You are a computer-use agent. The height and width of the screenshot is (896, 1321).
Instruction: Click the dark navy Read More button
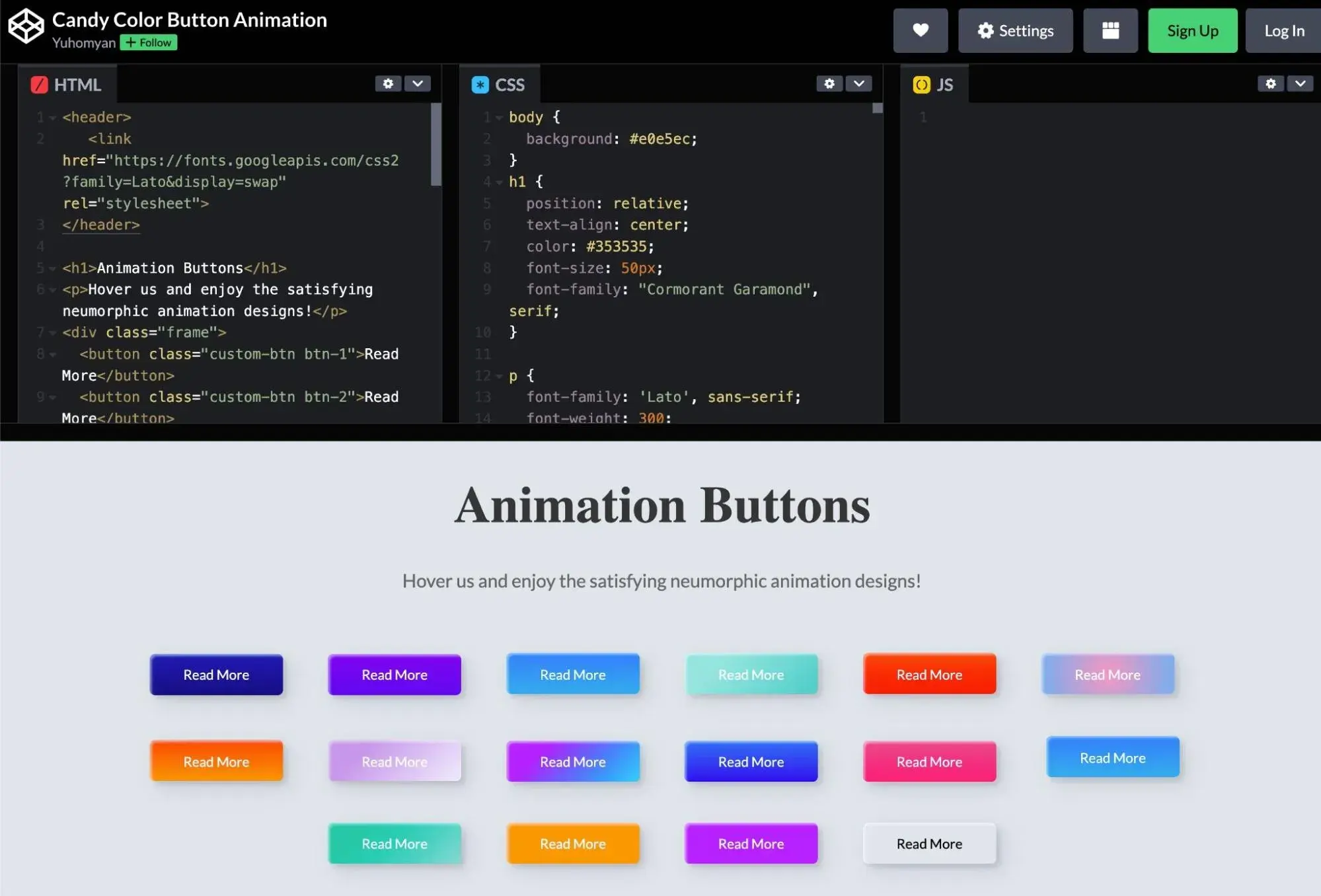[x=216, y=675]
